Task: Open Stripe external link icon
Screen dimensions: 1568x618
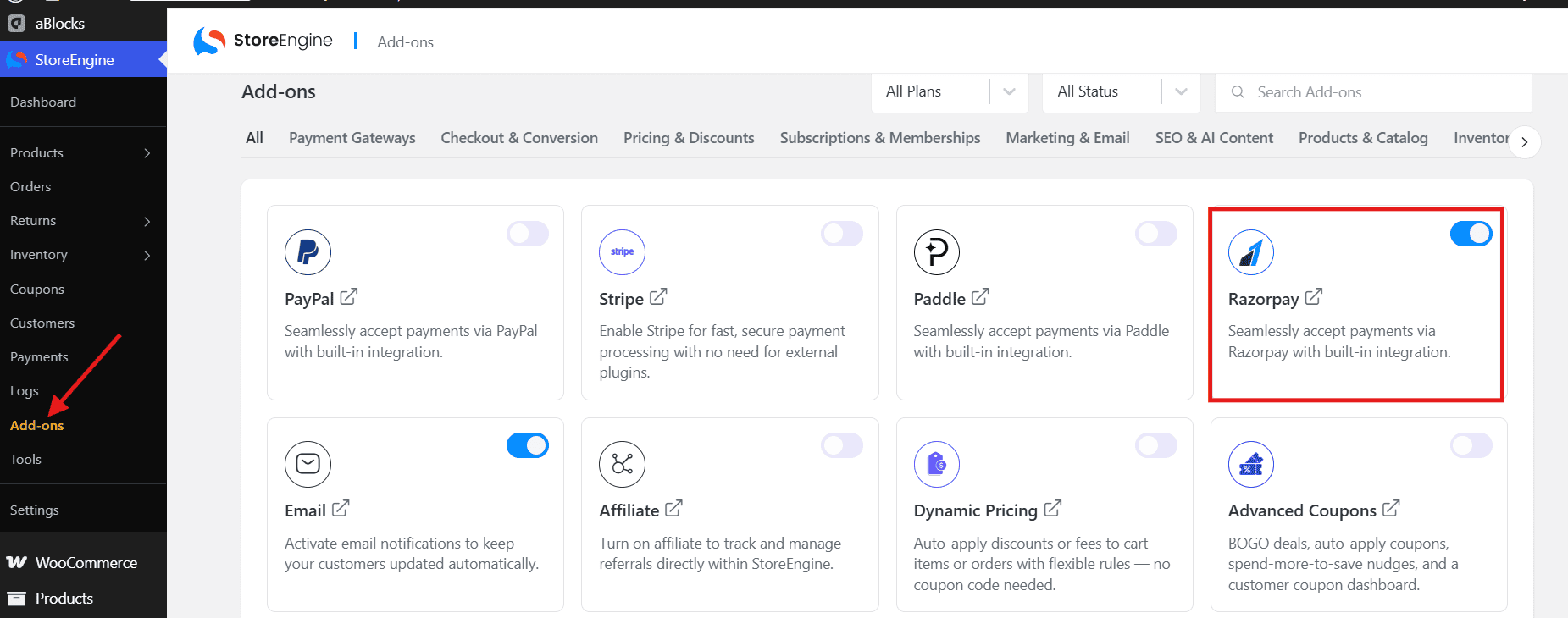Action: [x=658, y=297]
